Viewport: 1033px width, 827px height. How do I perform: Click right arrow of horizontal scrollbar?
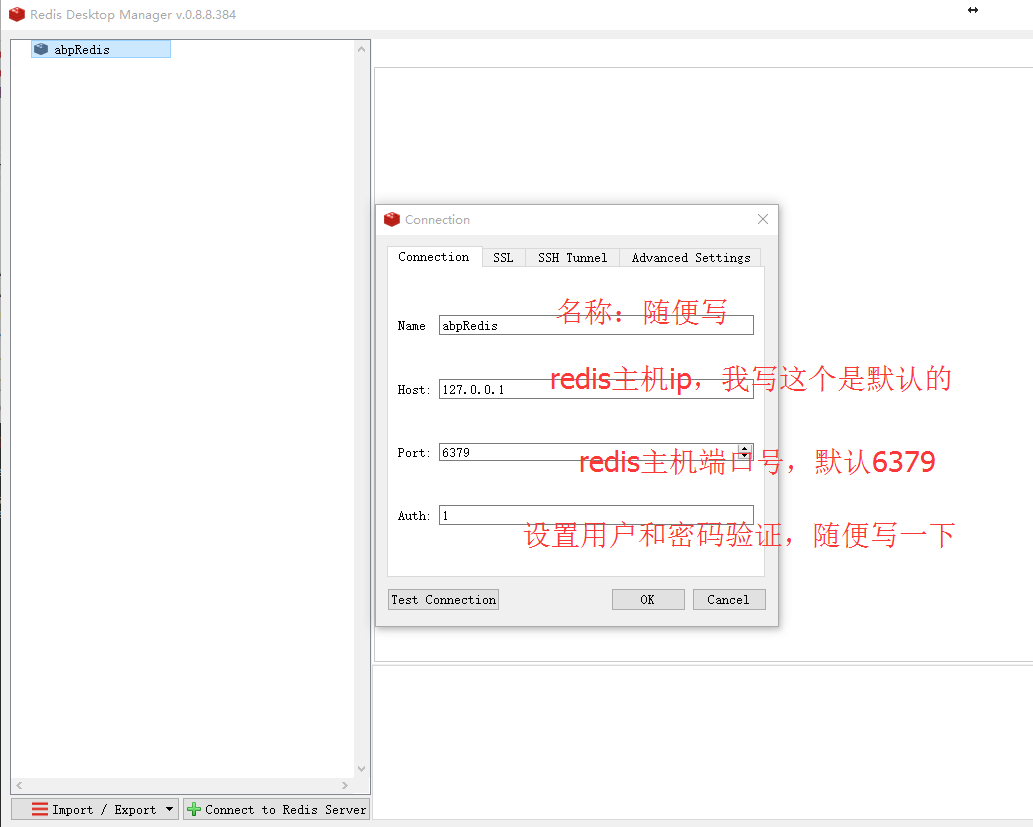coord(345,785)
